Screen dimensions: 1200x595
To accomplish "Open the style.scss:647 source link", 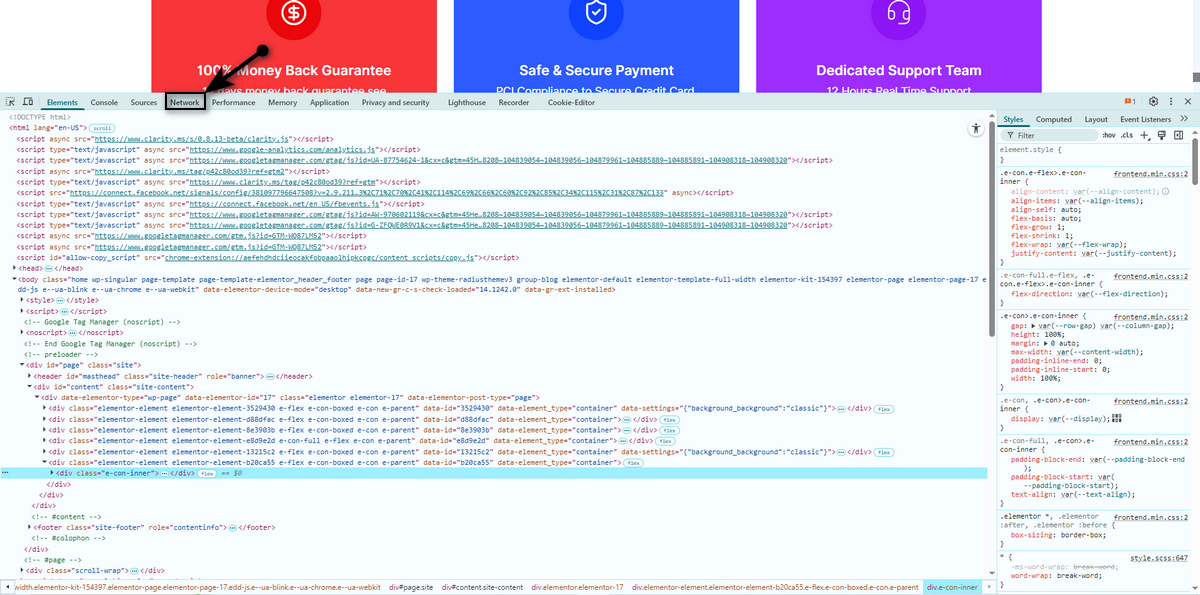I will (1159, 557).
